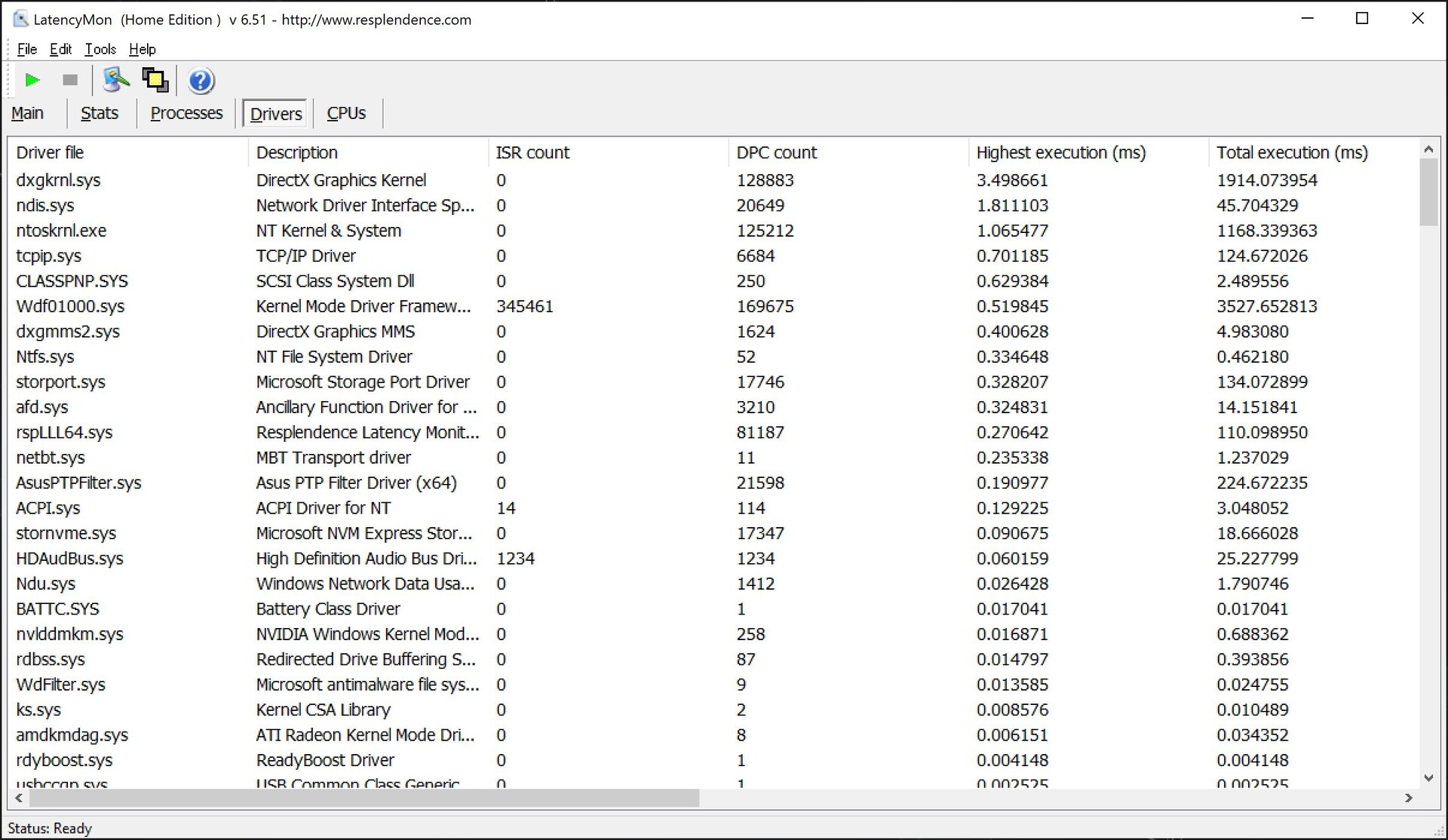Open the File menu
Viewport: 1448px width, 840px height.
[x=26, y=49]
